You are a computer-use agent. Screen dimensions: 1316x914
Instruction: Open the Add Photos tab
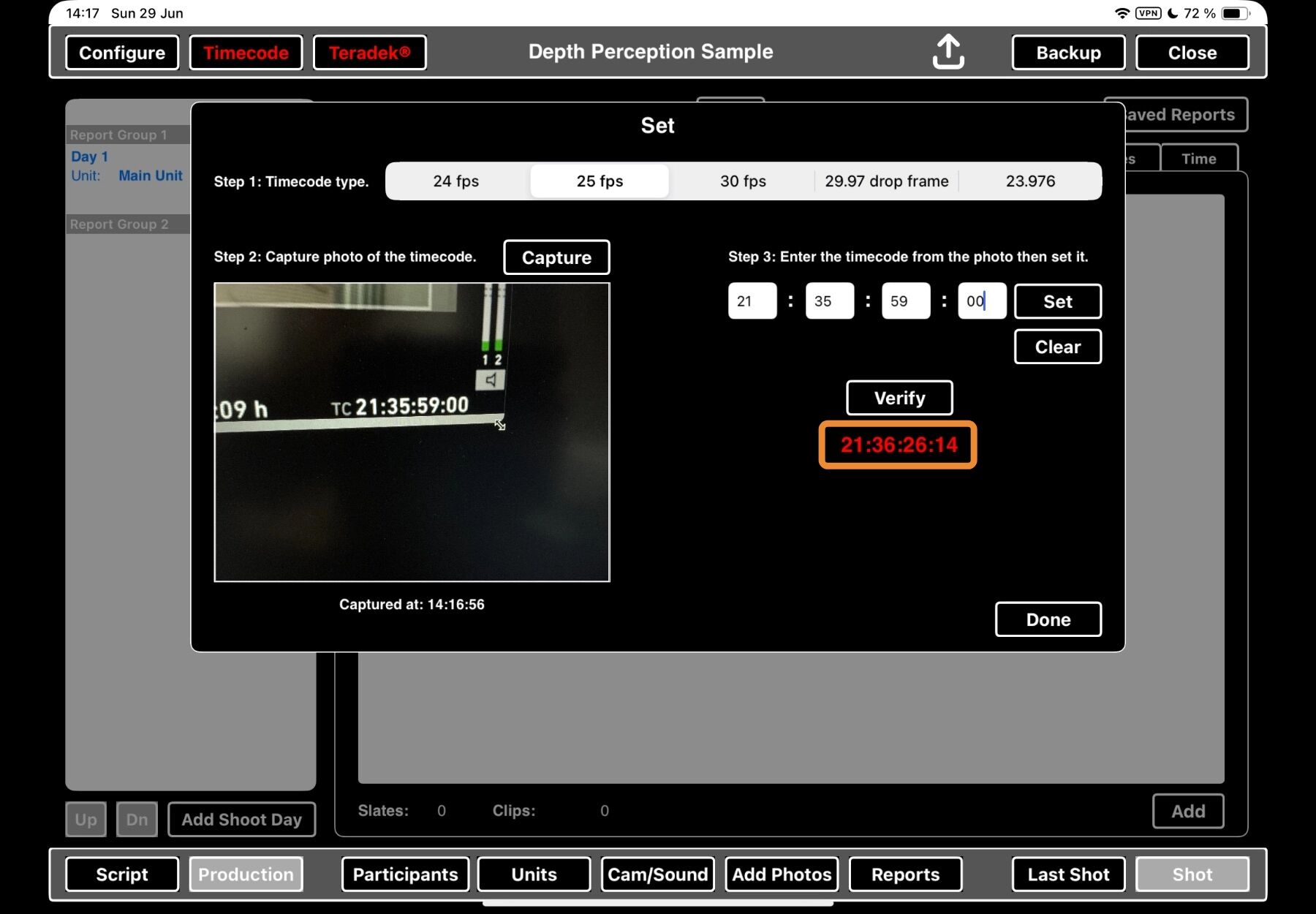[x=782, y=875]
